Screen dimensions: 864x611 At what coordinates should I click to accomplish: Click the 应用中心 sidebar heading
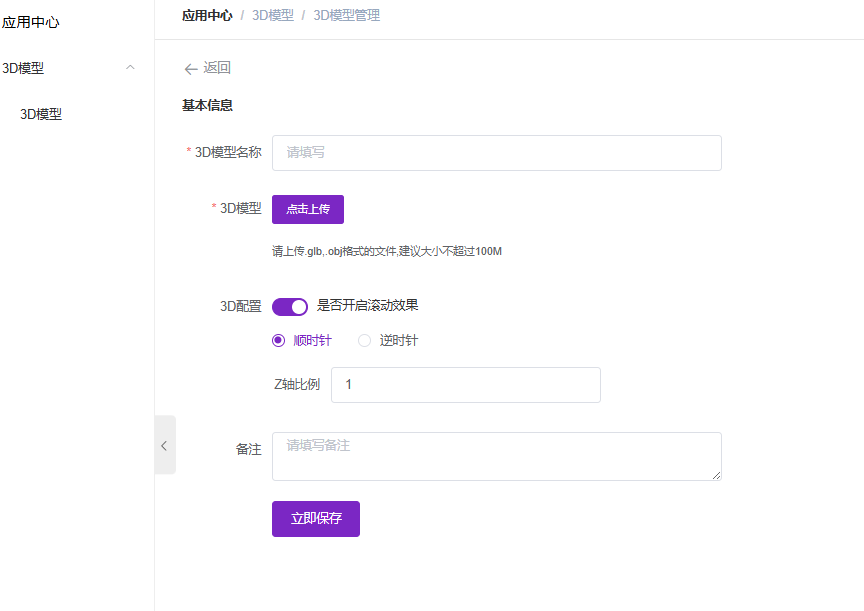(31, 21)
